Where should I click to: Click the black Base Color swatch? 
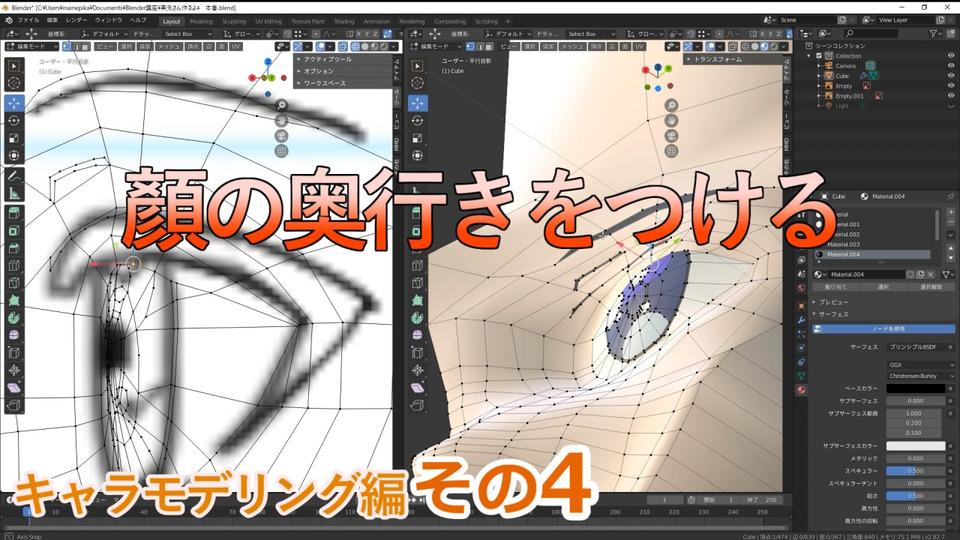pos(915,388)
